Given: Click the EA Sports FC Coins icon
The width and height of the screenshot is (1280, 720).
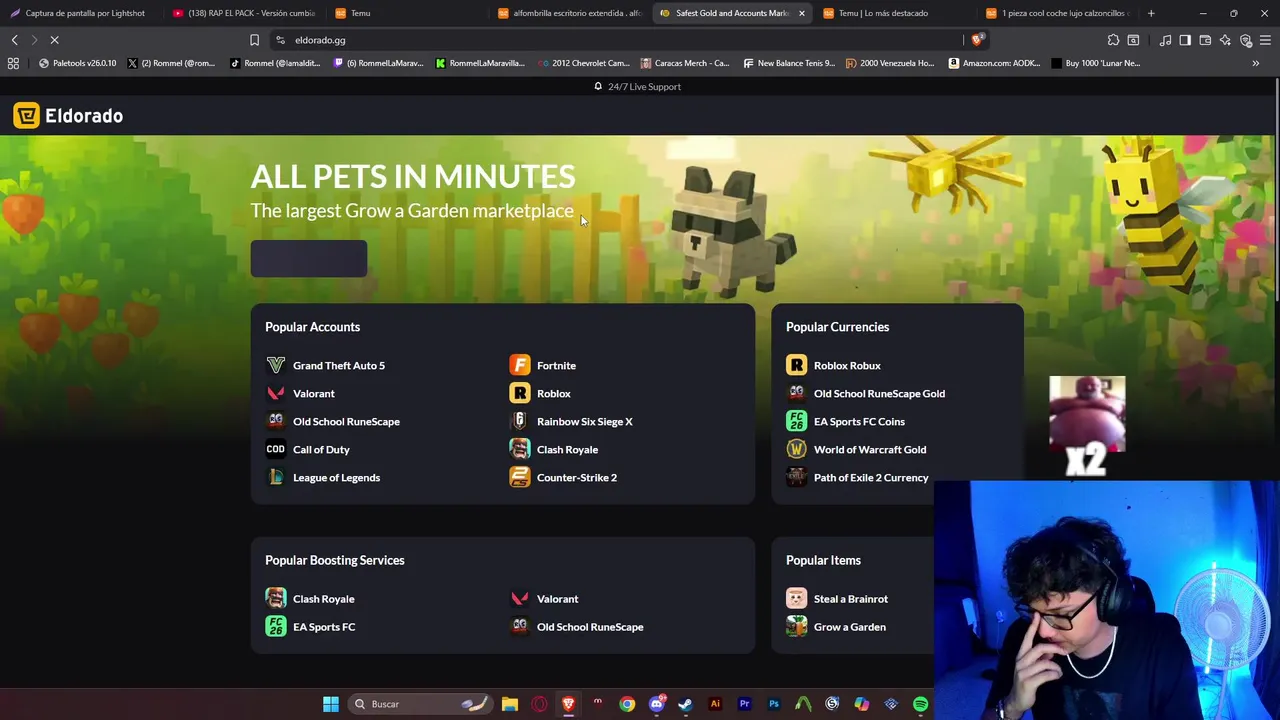Looking at the screenshot, I should (x=796, y=422).
